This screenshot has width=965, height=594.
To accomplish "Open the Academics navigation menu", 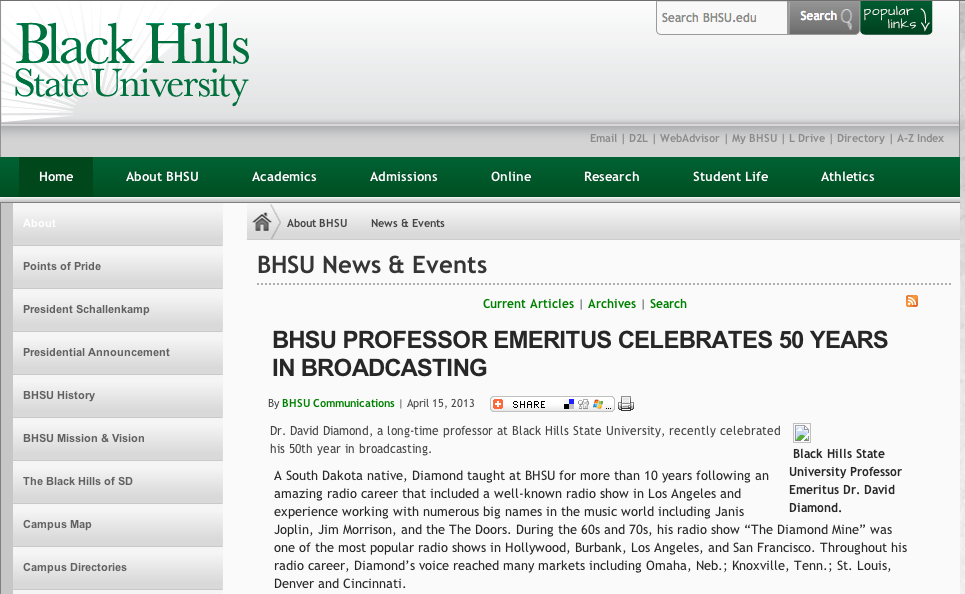I will (x=284, y=177).
